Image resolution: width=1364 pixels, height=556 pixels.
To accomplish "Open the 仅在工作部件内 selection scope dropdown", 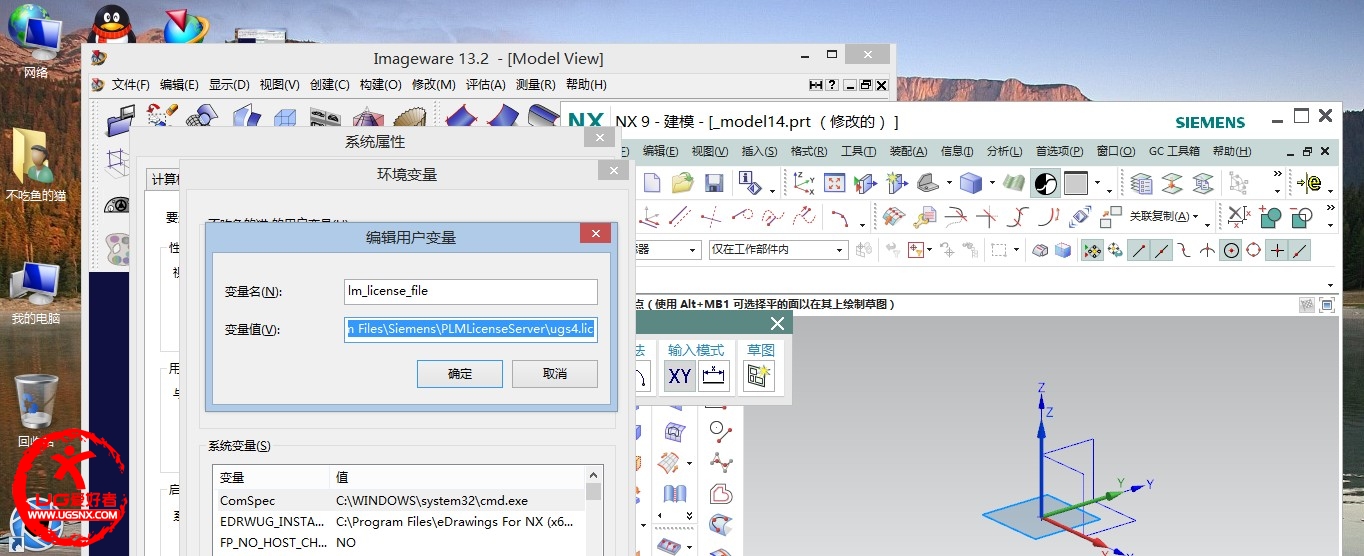I will [778, 249].
